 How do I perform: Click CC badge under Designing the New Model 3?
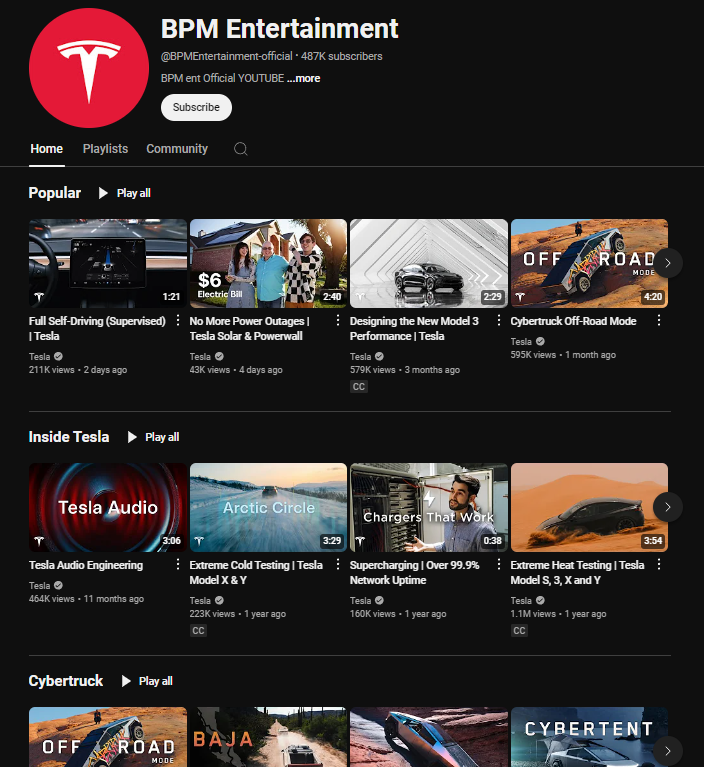coord(359,387)
